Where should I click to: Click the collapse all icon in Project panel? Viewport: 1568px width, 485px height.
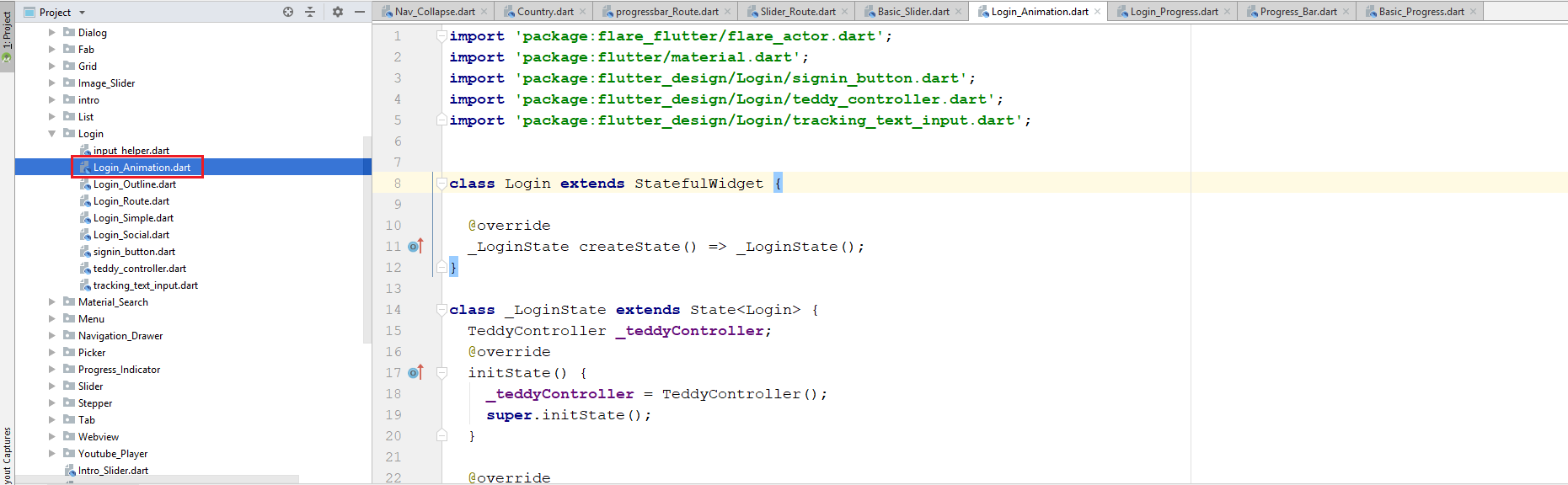coord(310,12)
